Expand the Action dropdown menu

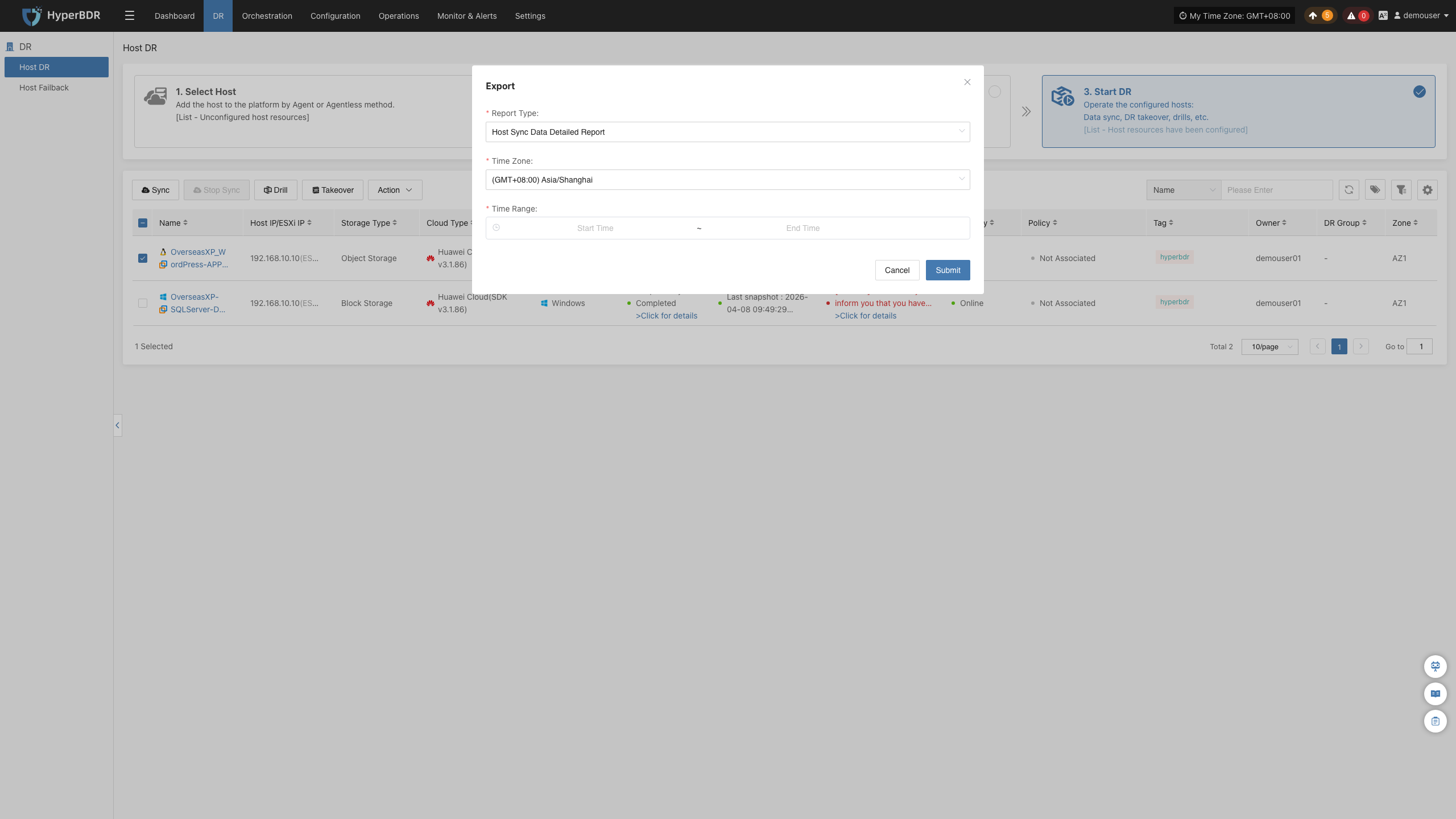coord(395,190)
